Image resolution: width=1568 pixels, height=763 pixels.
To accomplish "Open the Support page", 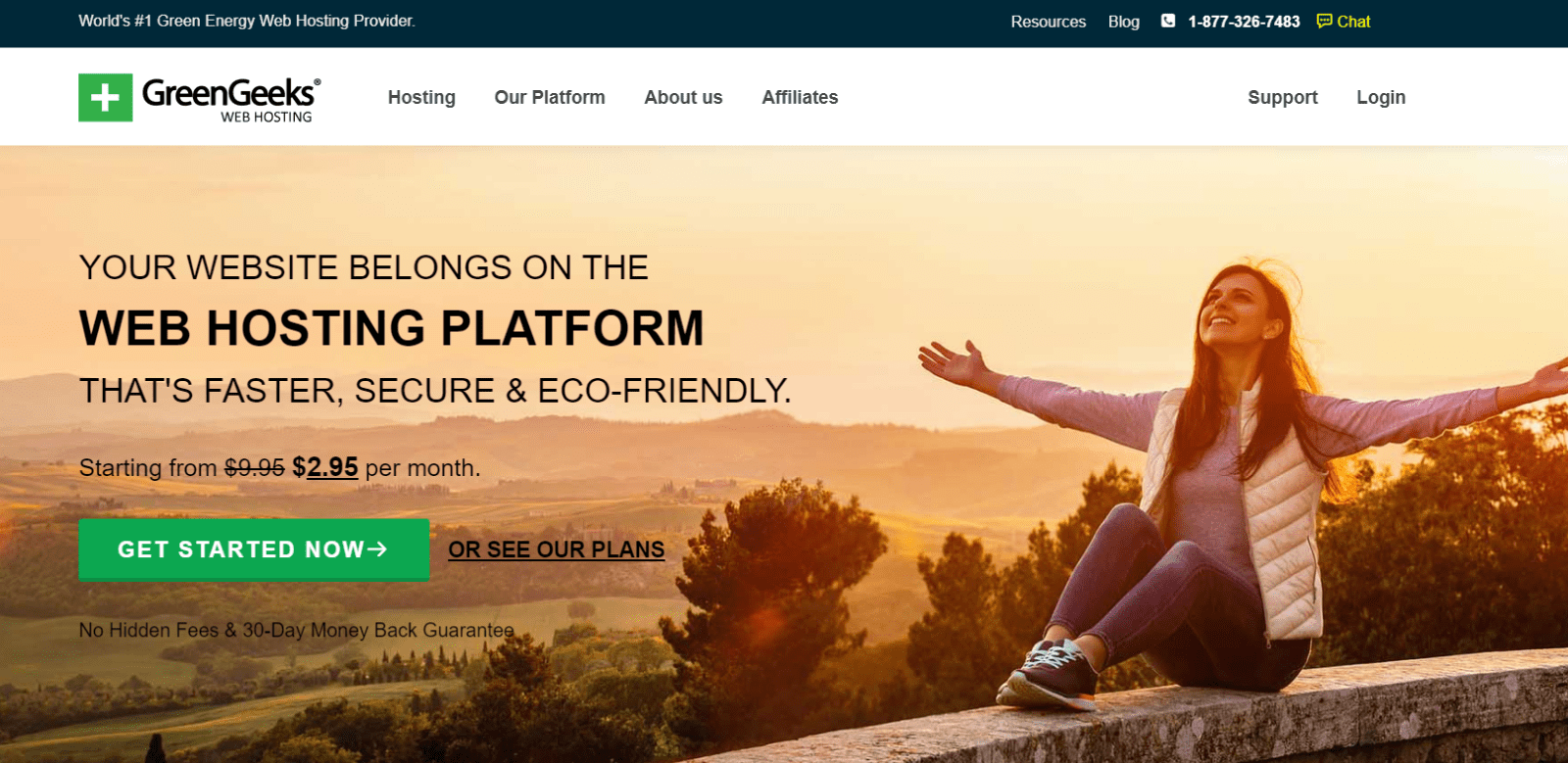I will coord(1283,97).
